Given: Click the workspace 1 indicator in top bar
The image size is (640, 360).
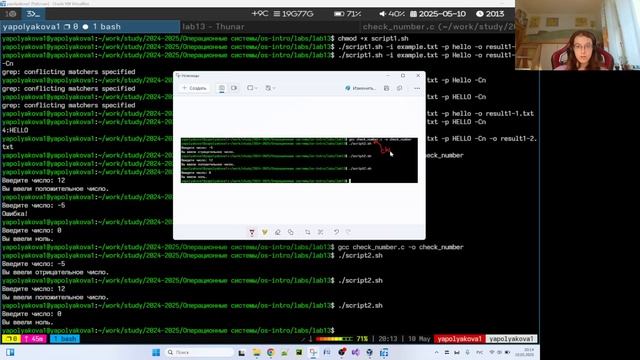Looking at the screenshot, I should [x=11, y=14].
